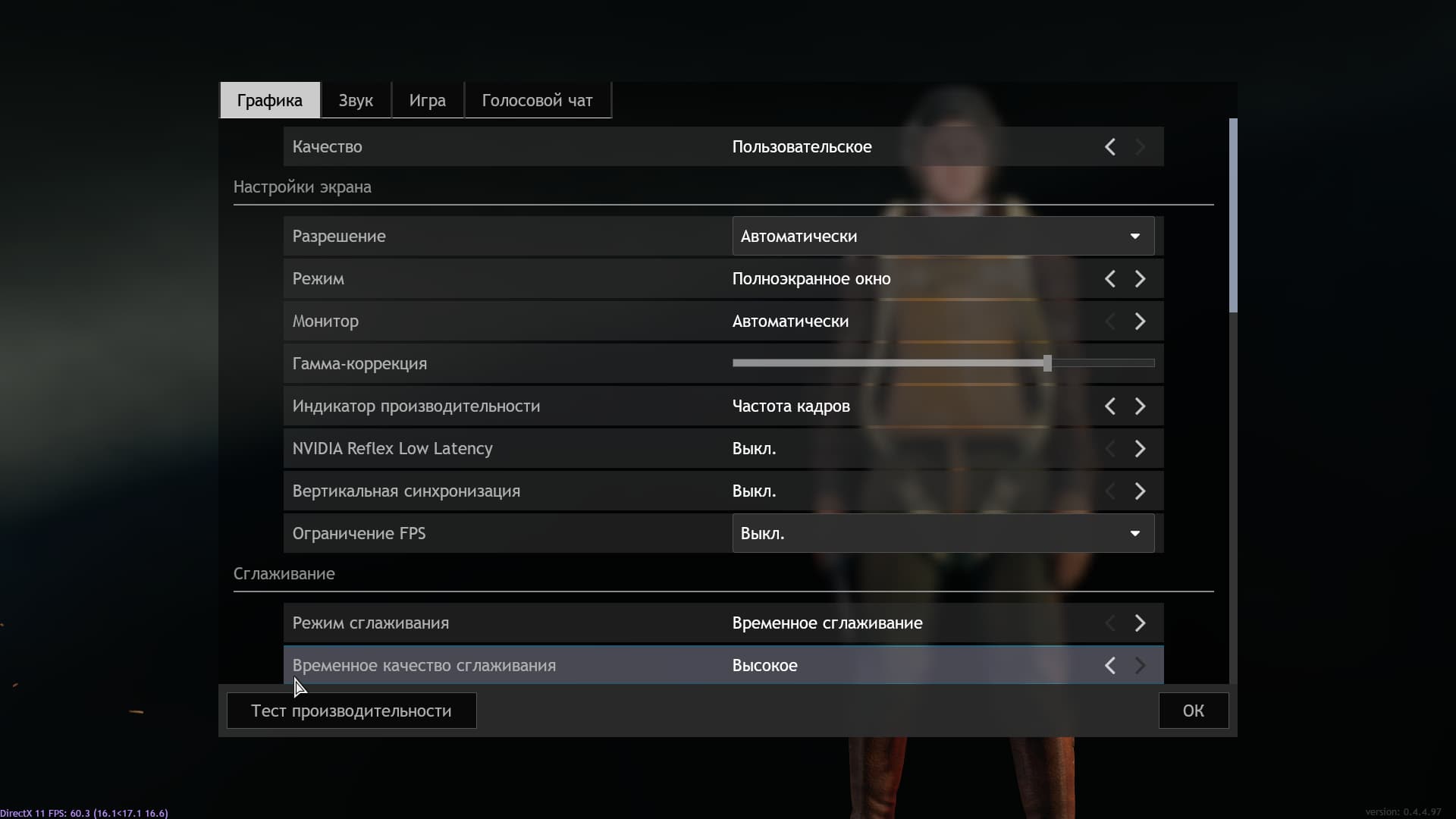Confirm settings with ОК button
Viewport: 1456px width, 819px height.
(x=1193, y=711)
